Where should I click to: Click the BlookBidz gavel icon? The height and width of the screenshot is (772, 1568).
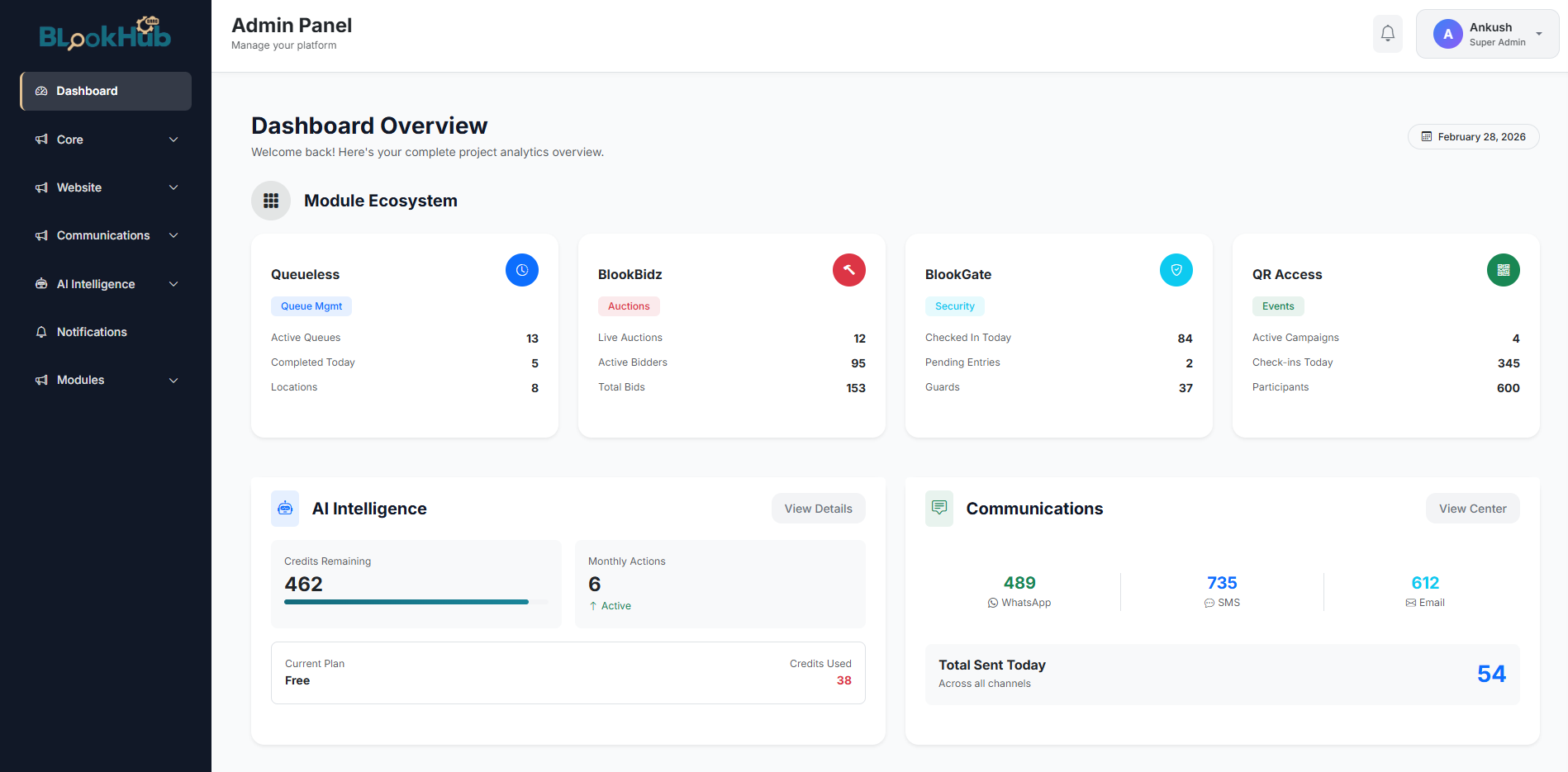[x=849, y=270]
